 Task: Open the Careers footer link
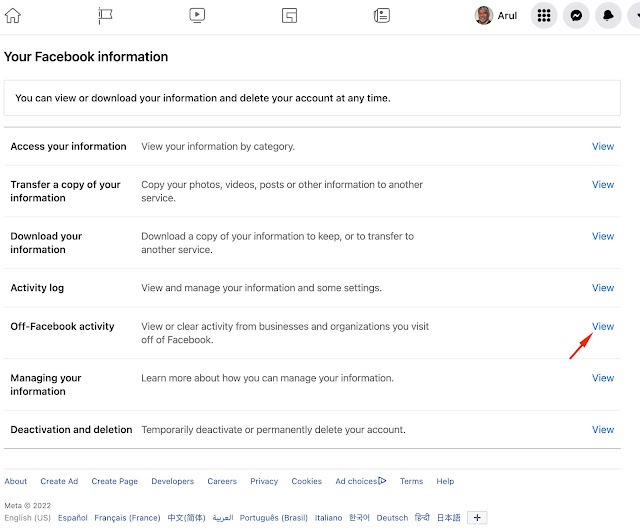222,481
